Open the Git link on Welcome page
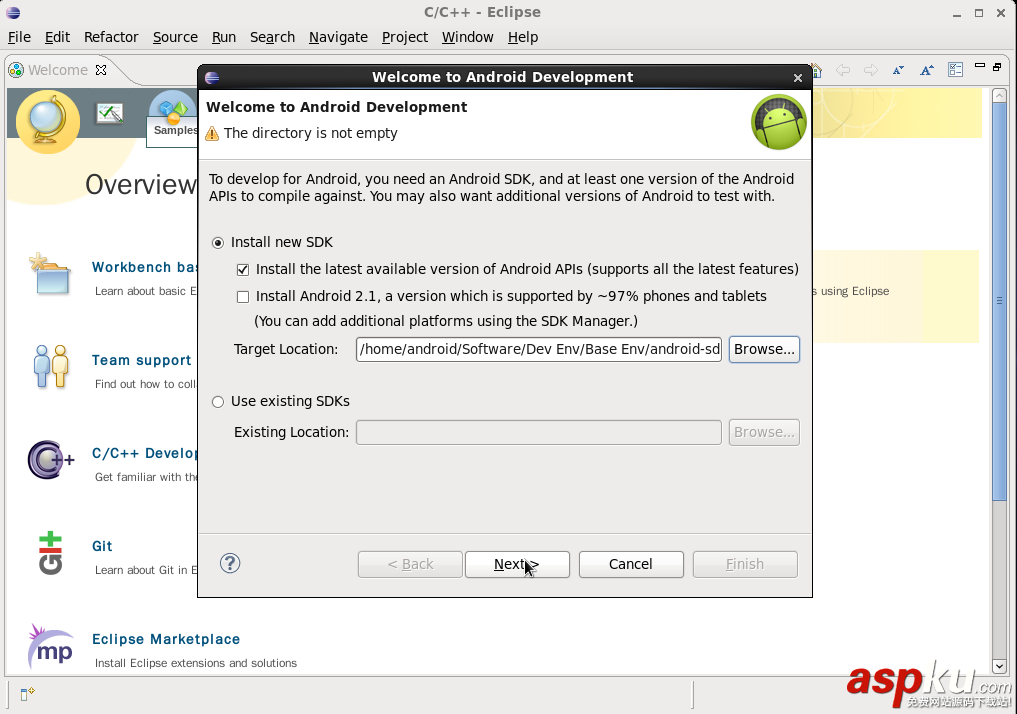Viewport: 1017px width, 714px height. pos(102,546)
